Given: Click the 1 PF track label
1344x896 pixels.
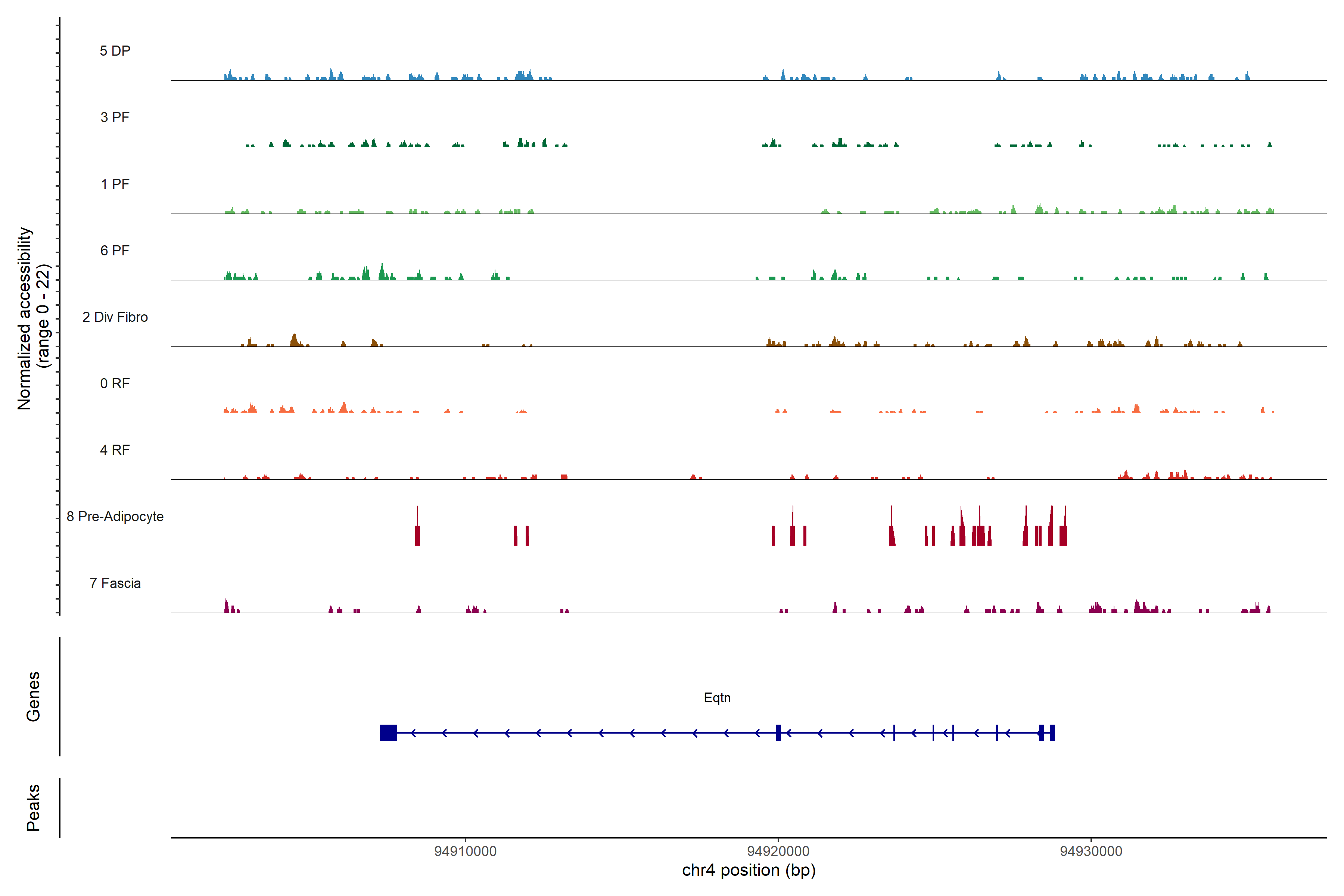Looking at the screenshot, I should pos(115,184).
